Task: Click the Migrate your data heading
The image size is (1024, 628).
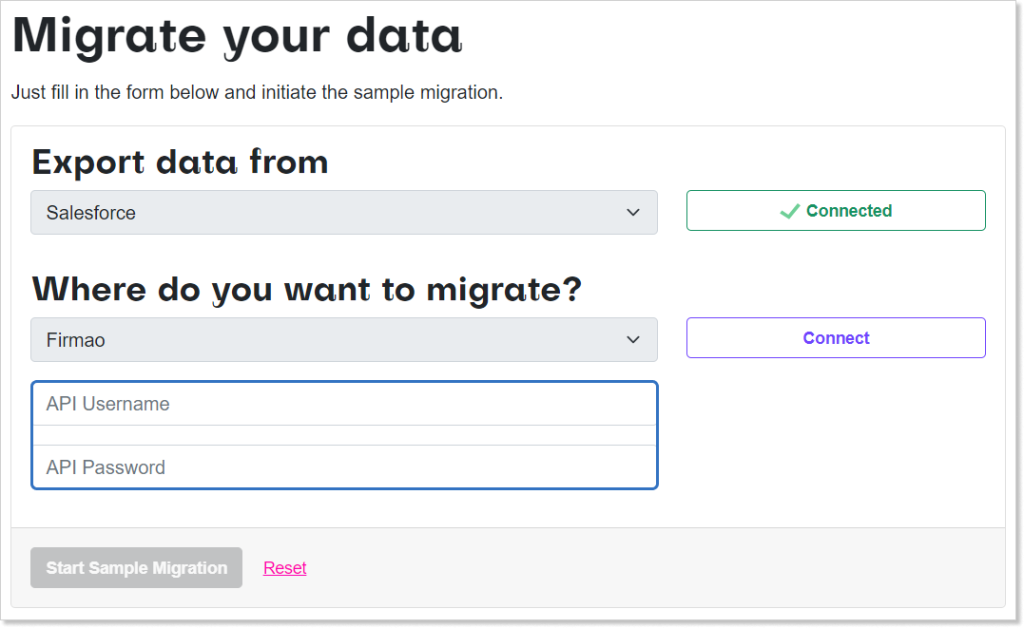Action: pyautogui.click(x=237, y=36)
